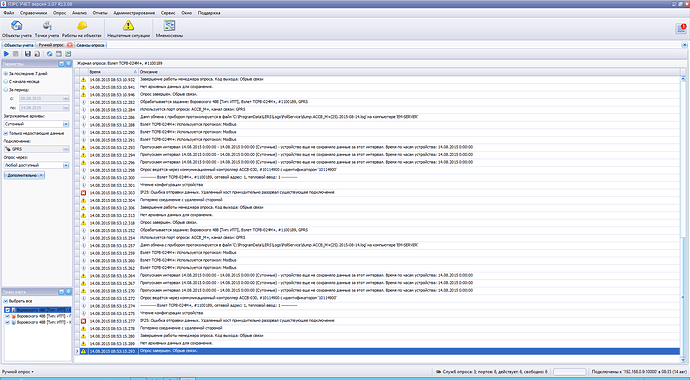The image size is (690, 380).
Task: Open the Администрирование menu
Action: coord(134,13)
